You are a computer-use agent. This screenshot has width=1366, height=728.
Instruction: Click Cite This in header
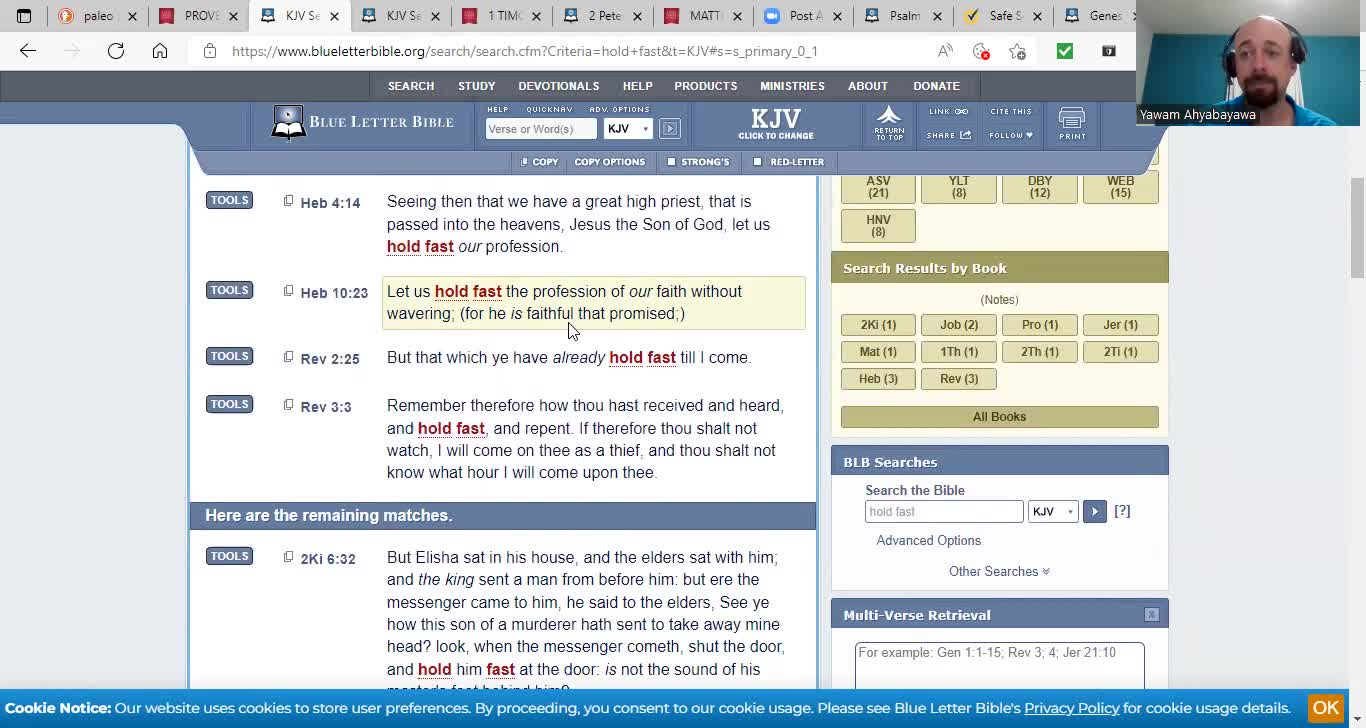click(x=1011, y=111)
